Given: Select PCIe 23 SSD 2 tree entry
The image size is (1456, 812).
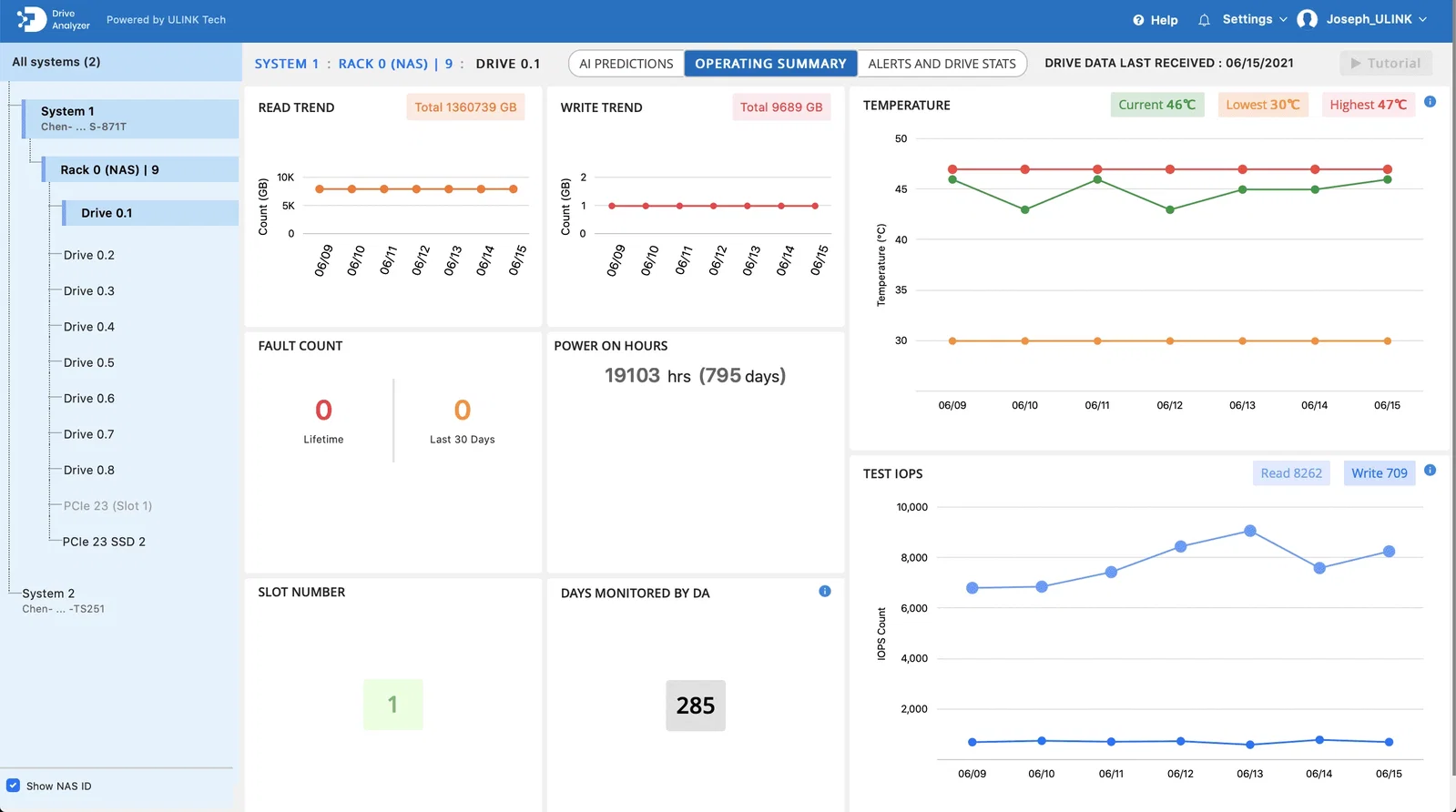Looking at the screenshot, I should pos(104,542).
